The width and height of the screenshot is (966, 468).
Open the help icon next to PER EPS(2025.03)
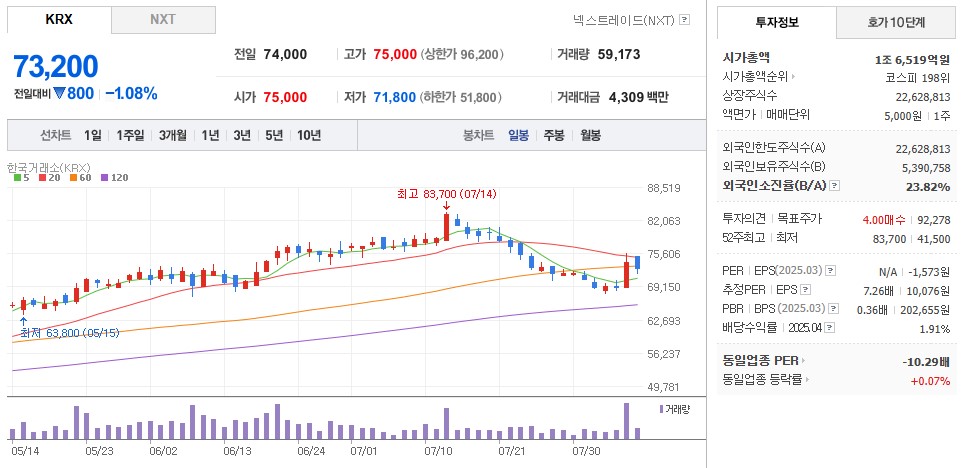830,270
